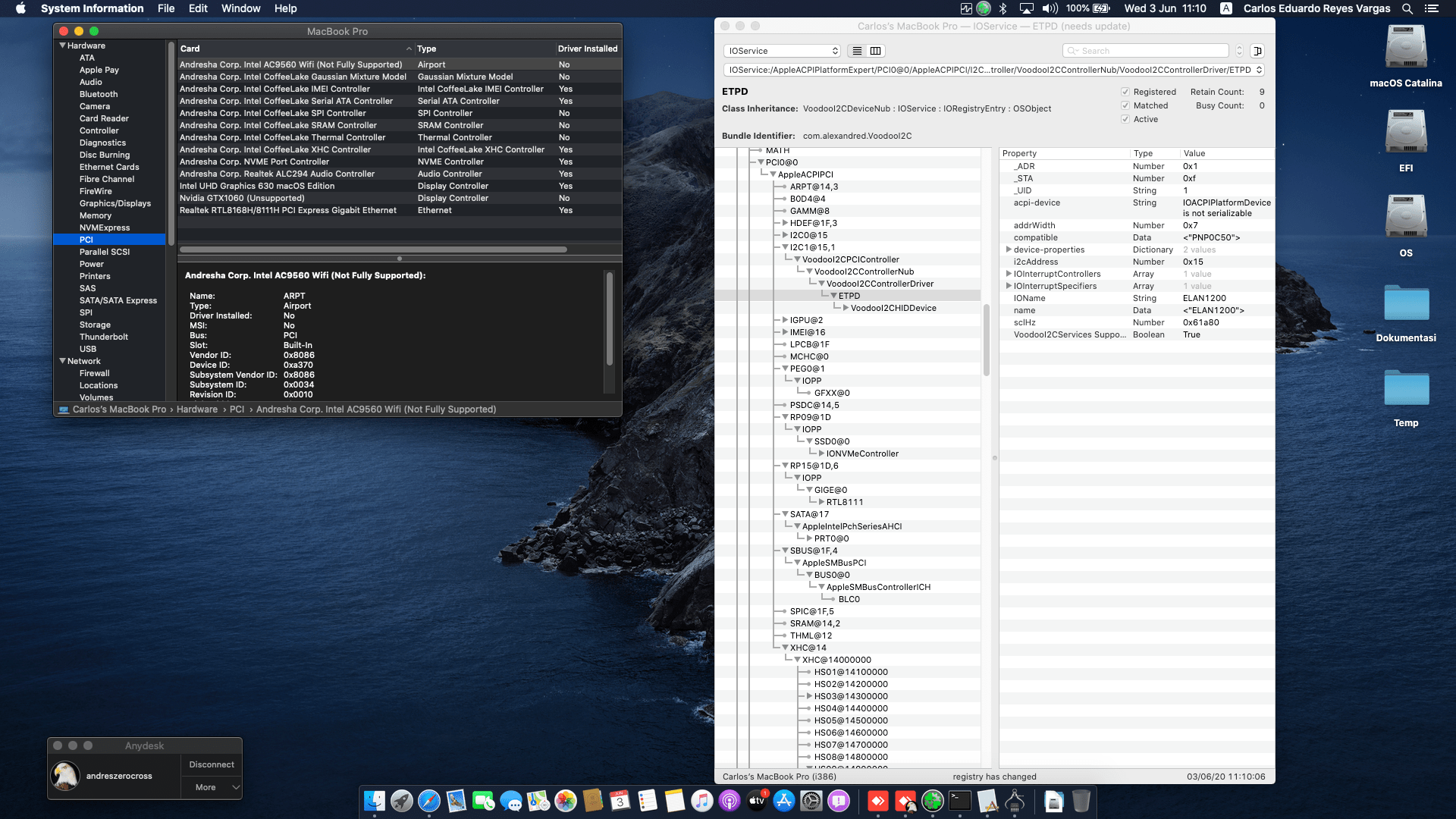Open Finder from the Dock
Viewport: 1456px width, 819px height.
[x=374, y=802]
